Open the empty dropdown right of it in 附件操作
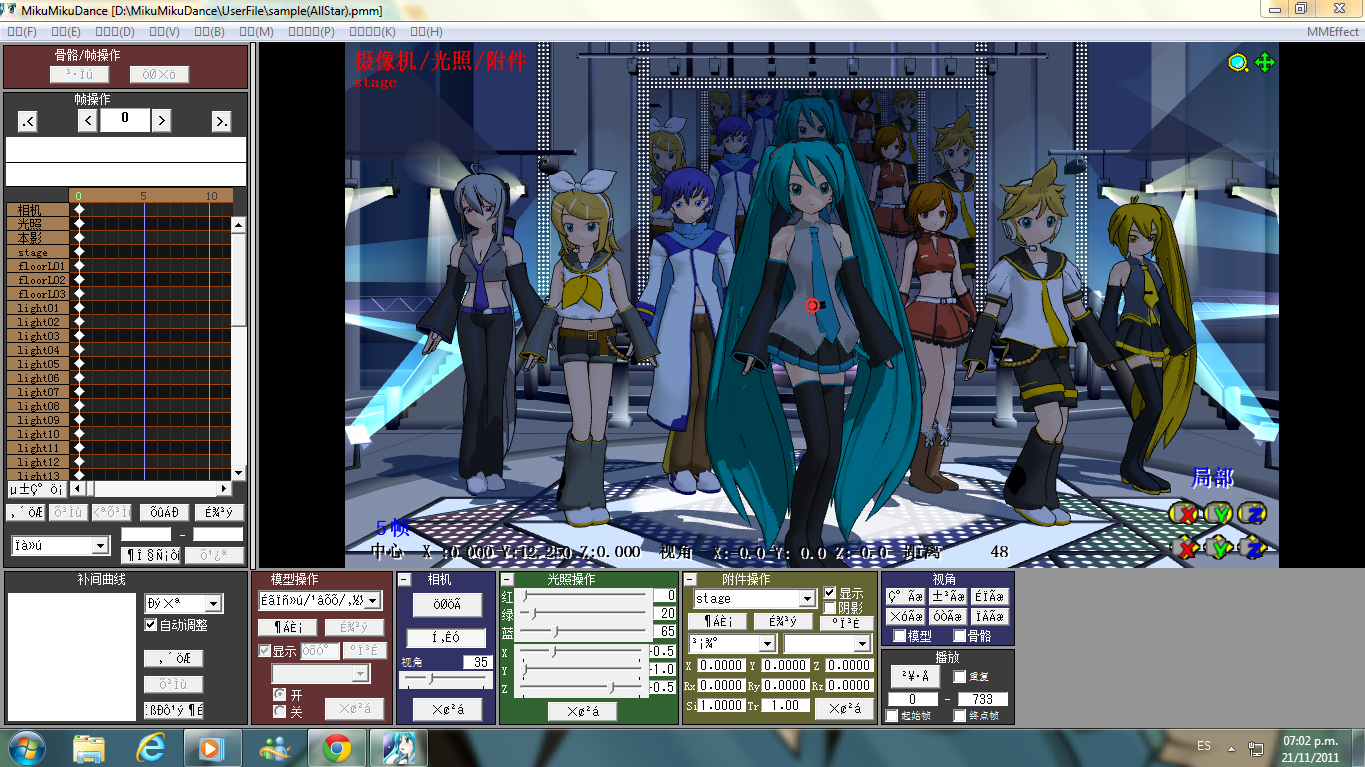This screenshot has width=1365, height=767. tap(827, 644)
